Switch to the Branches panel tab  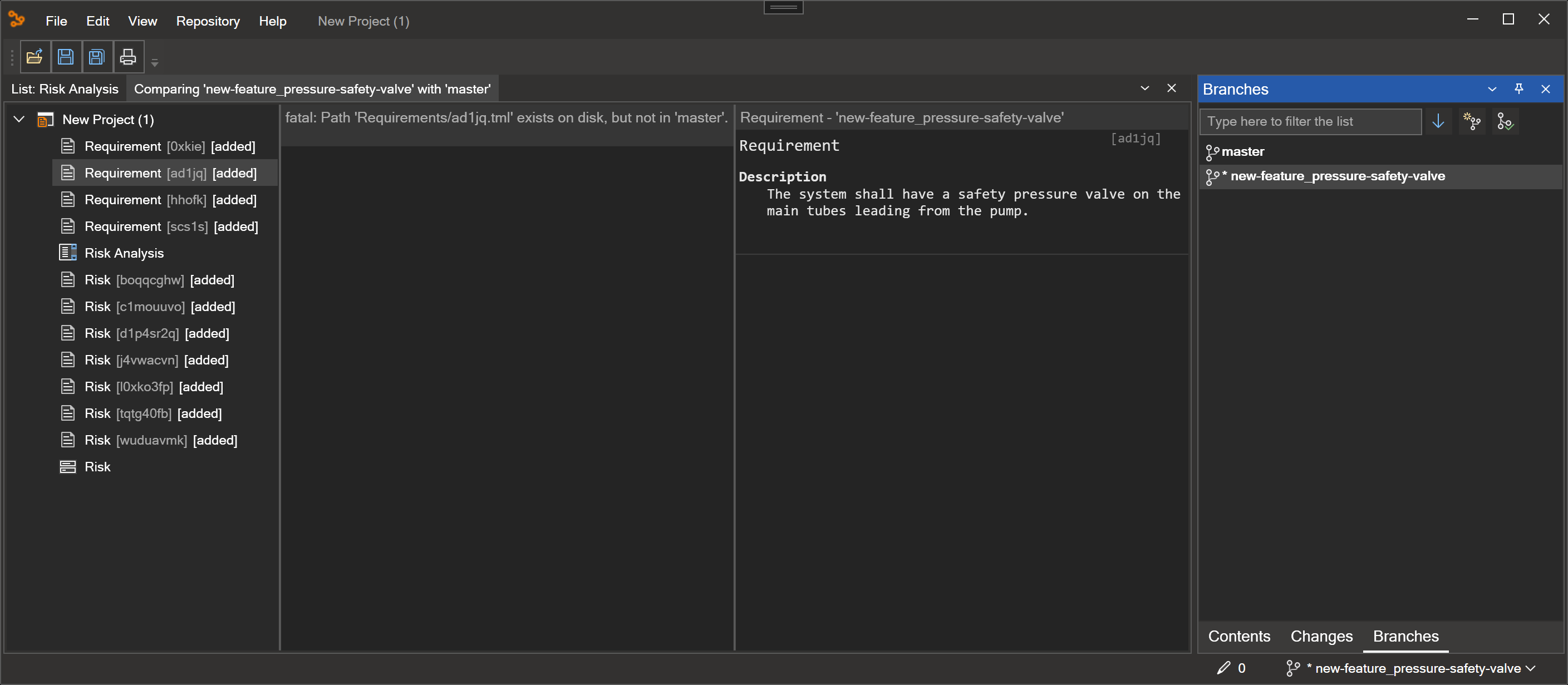pyautogui.click(x=1406, y=637)
